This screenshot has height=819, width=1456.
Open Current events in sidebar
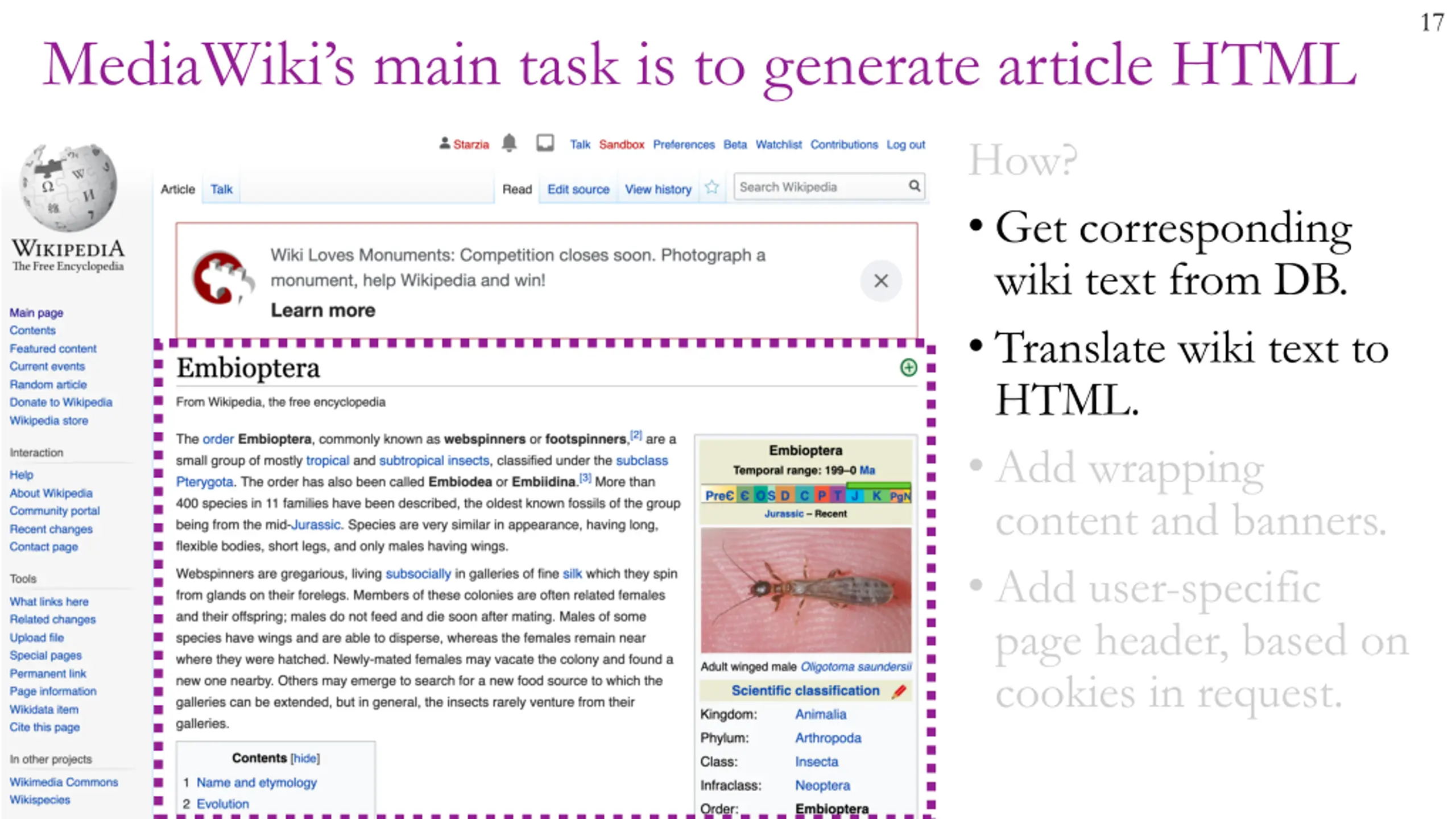point(47,366)
